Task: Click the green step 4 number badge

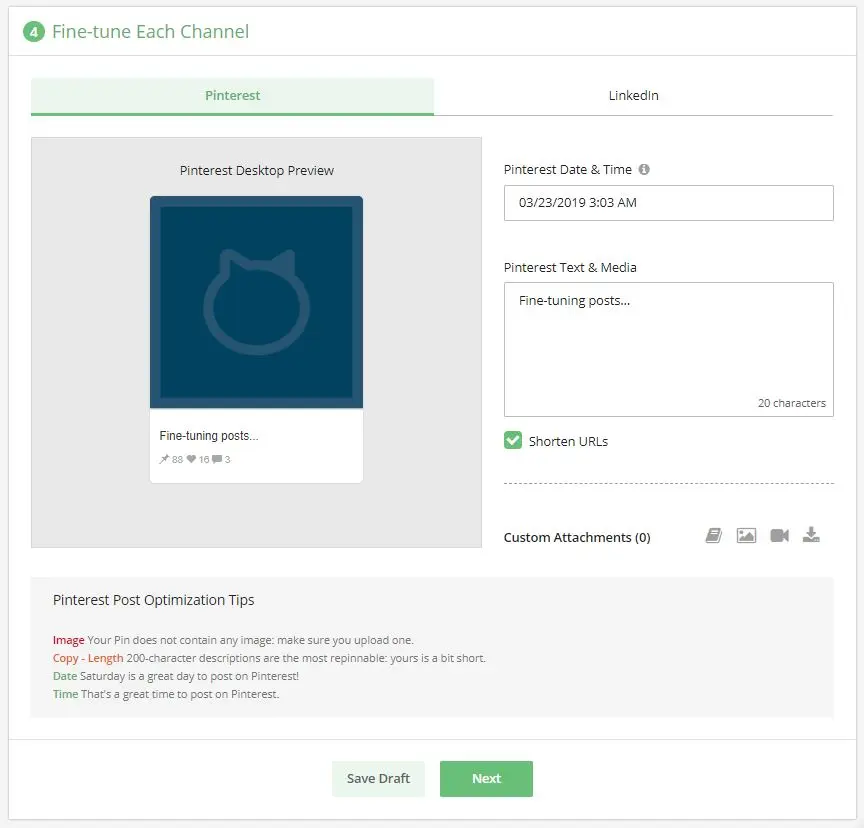Action: (34, 32)
